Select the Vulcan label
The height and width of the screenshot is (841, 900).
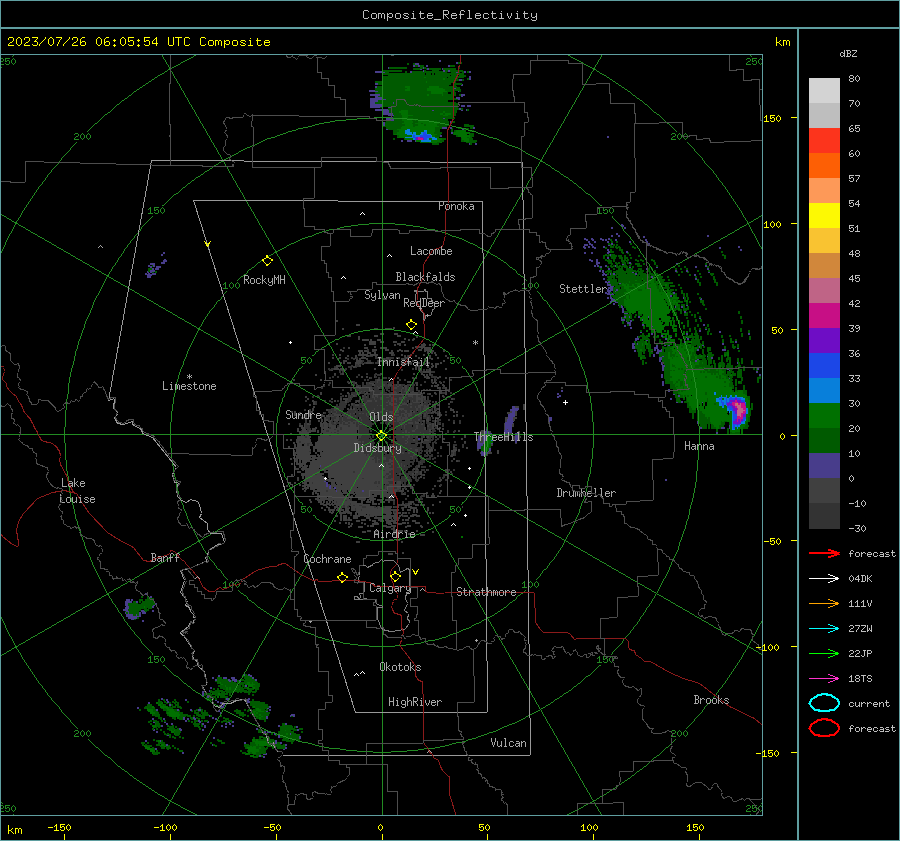[508, 743]
